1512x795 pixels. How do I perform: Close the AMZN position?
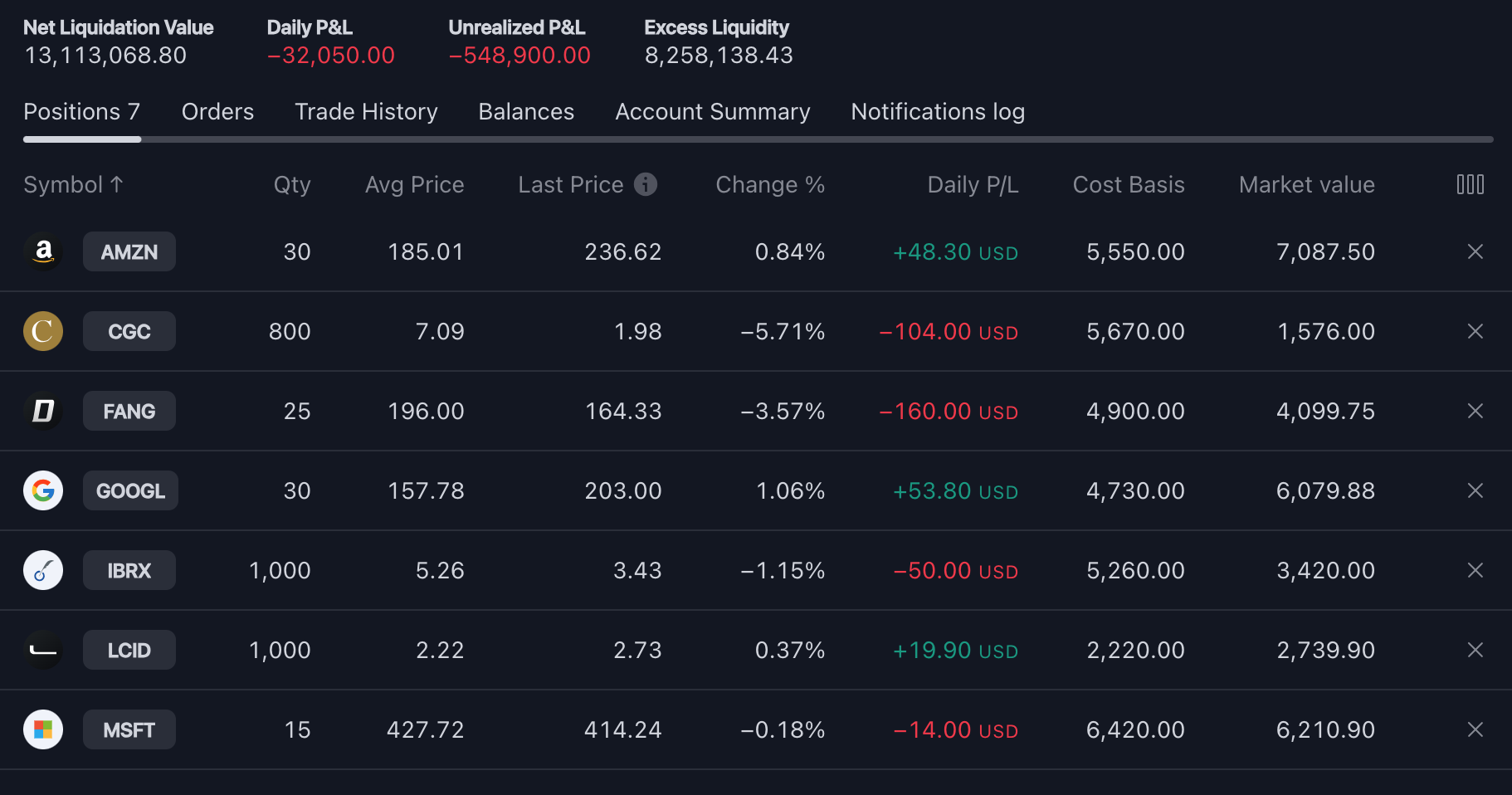(1475, 251)
